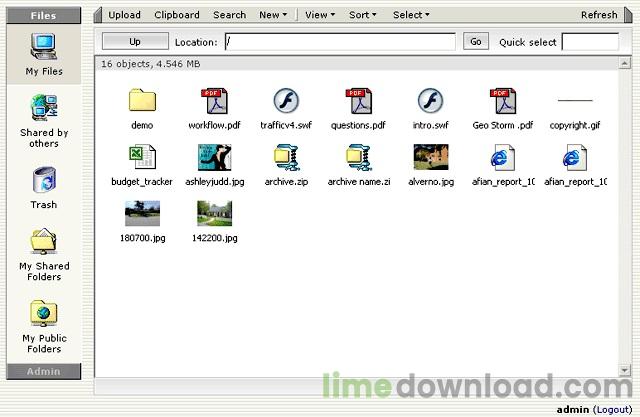Select the archive.zip icon
The image size is (640, 417).
(x=286, y=157)
